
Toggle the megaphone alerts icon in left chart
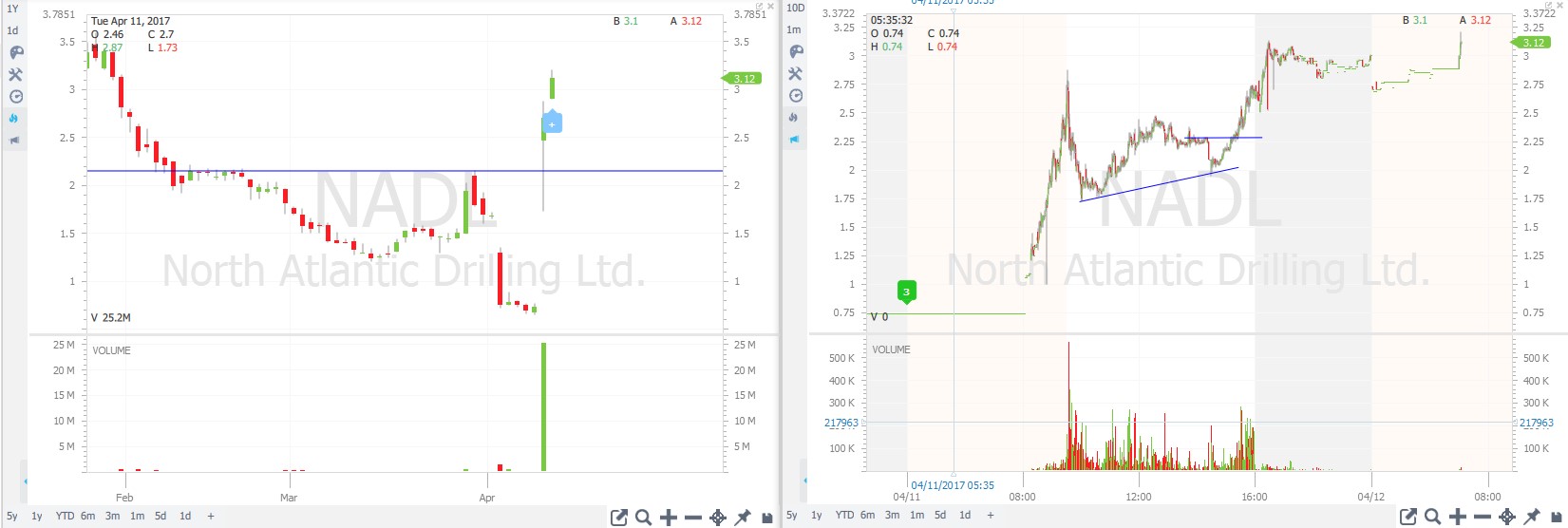pos(14,140)
